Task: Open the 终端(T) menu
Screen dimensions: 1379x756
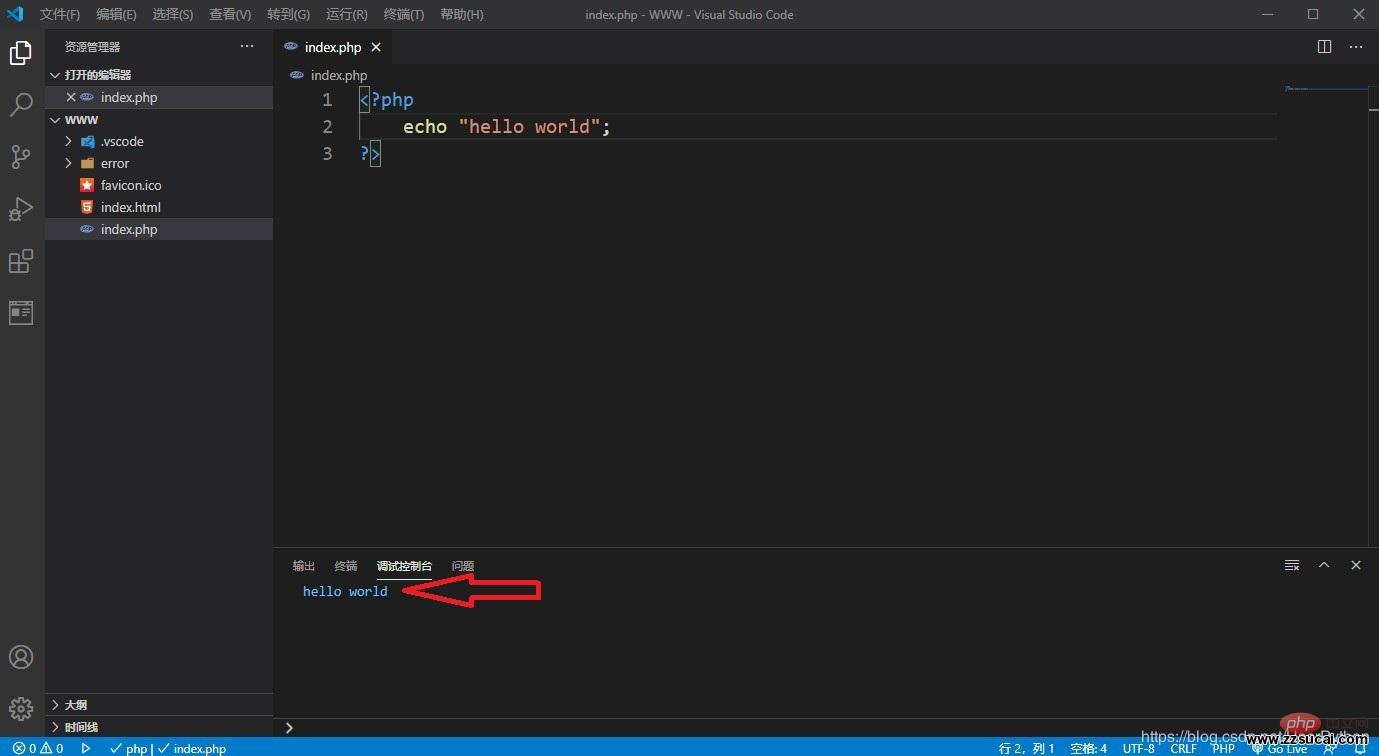Action: tap(404, 14)
